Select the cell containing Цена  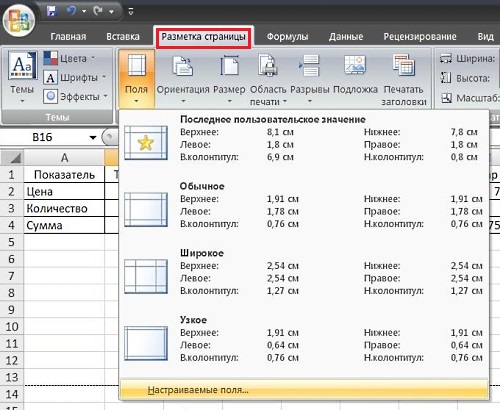click(64, 191)
